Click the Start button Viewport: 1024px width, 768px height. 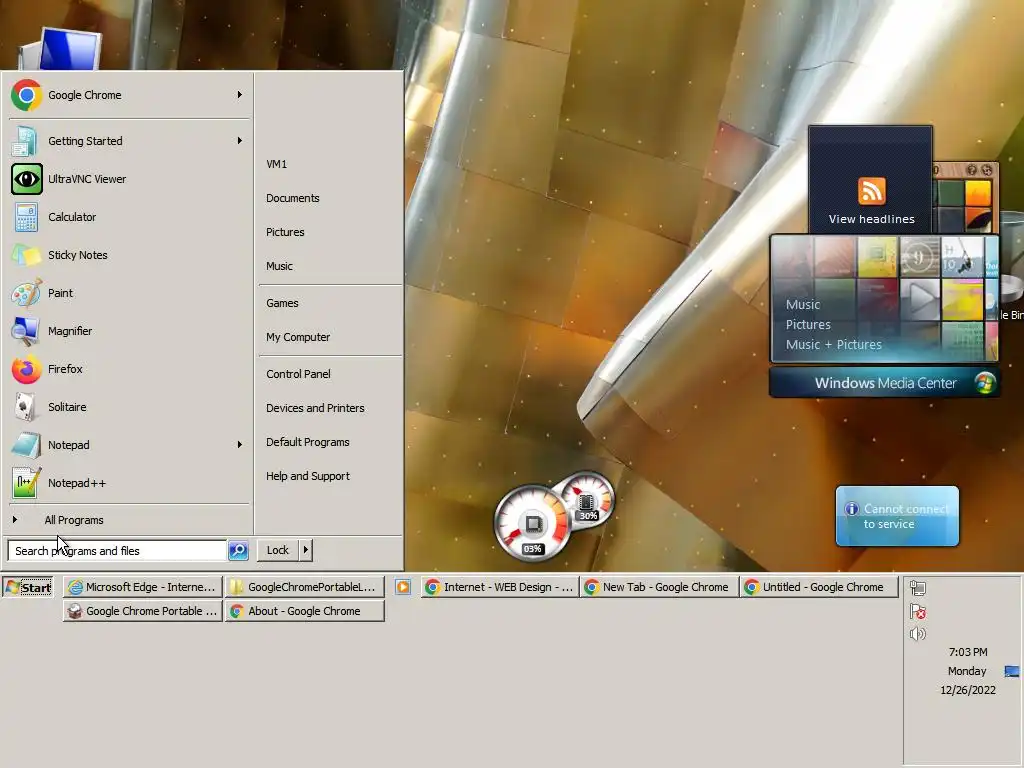pos(27,587)
